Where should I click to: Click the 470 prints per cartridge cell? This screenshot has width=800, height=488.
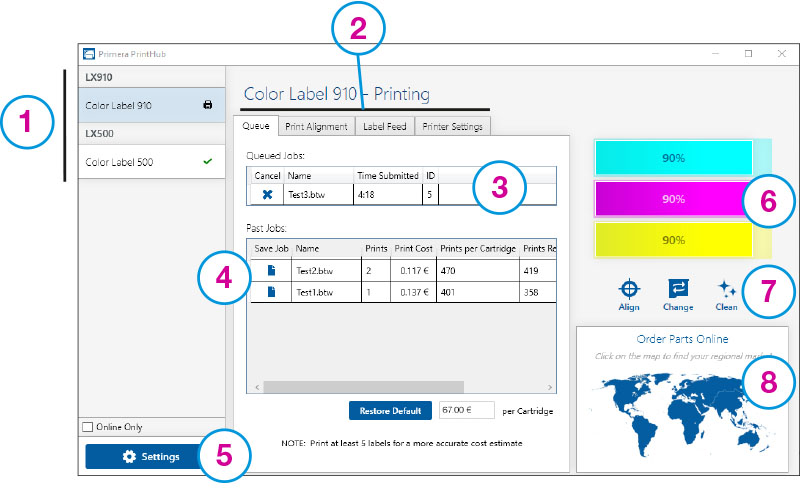point(478,271)
